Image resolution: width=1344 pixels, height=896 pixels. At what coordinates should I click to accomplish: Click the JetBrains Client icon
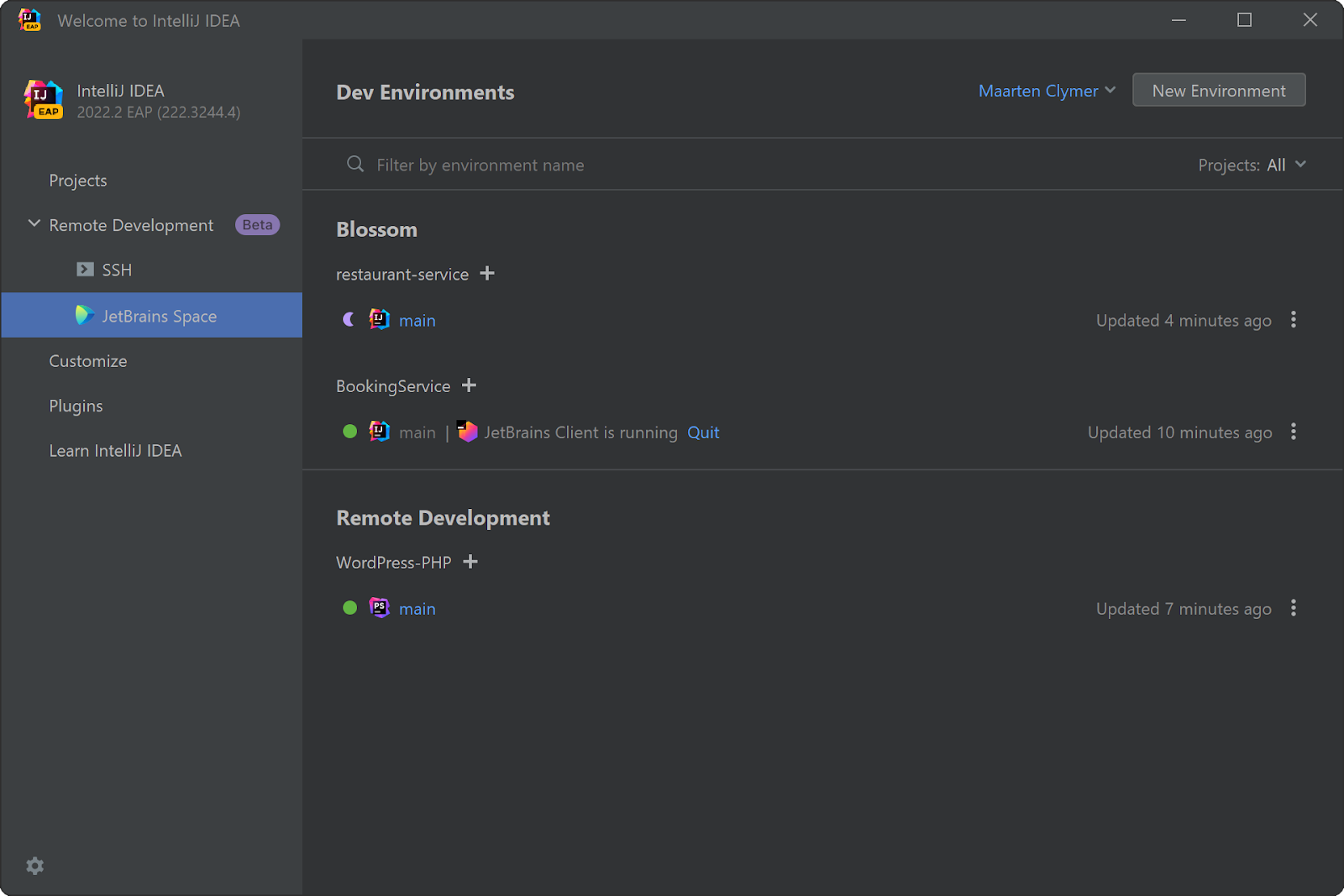(467, 431)
